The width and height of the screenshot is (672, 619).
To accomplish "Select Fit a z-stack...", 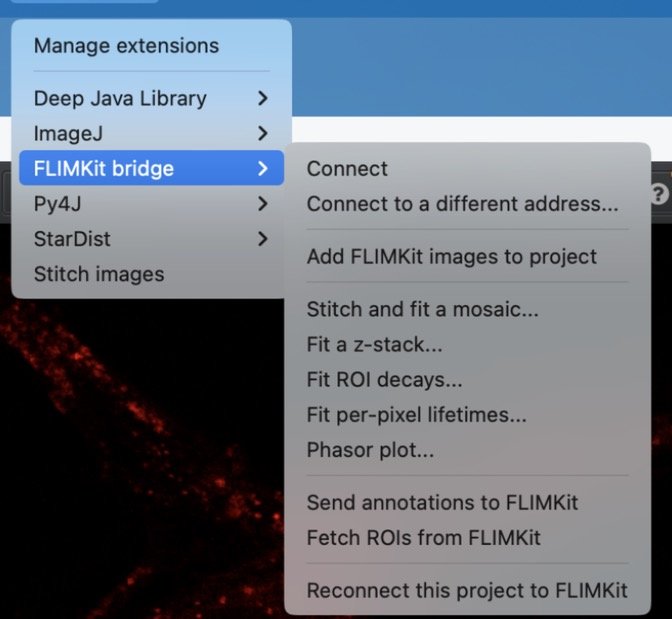I will [x=468, y=344].
